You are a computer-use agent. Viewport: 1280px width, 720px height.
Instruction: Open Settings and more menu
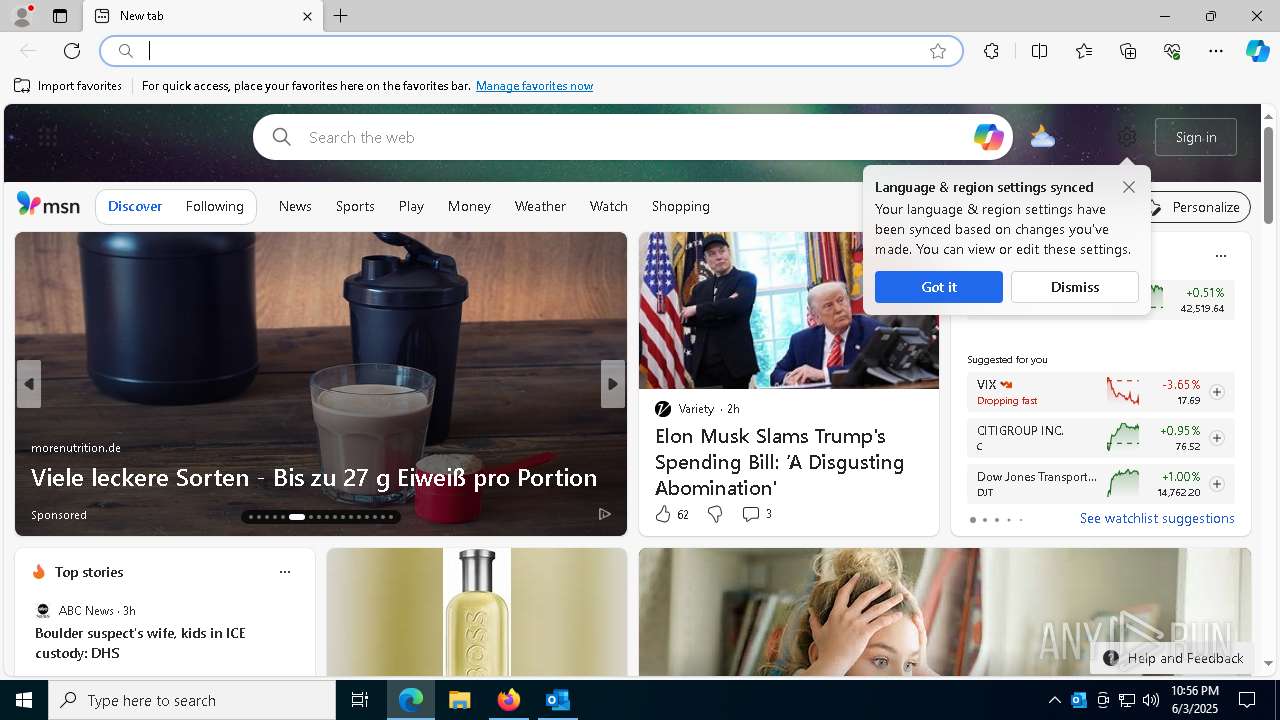1216,51
